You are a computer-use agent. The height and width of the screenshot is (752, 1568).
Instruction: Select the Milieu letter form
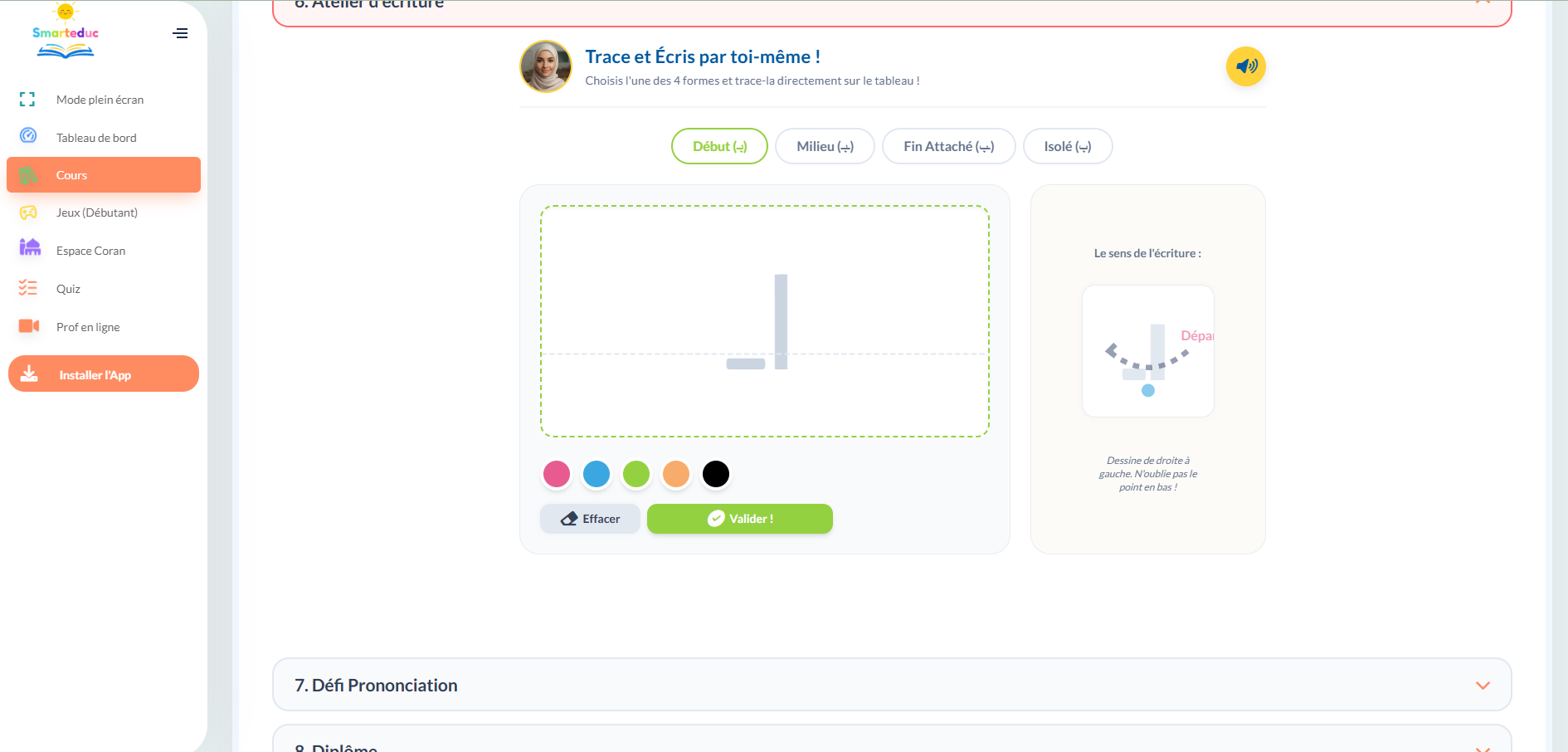(x=825, y=146)
